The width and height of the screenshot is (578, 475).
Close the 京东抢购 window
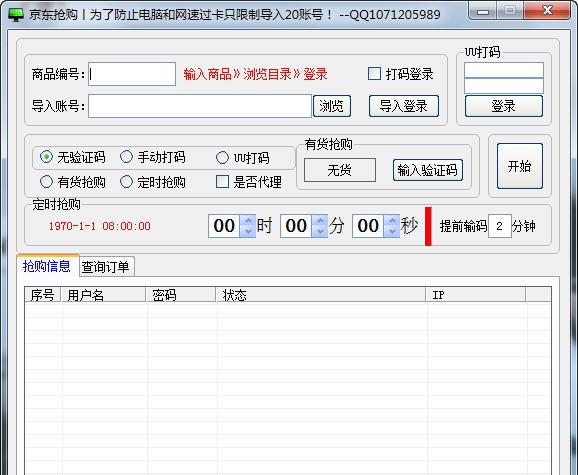pyautogui.click(x=547, y=11)
